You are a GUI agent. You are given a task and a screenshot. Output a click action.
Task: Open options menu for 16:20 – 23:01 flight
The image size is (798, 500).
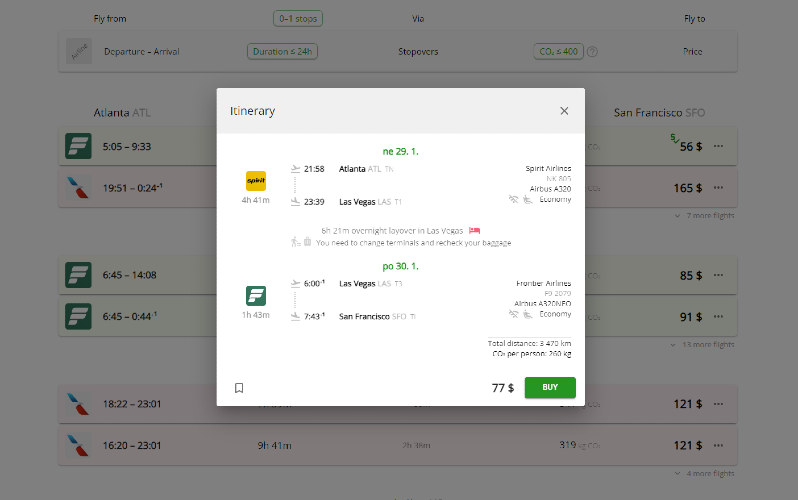718,446
